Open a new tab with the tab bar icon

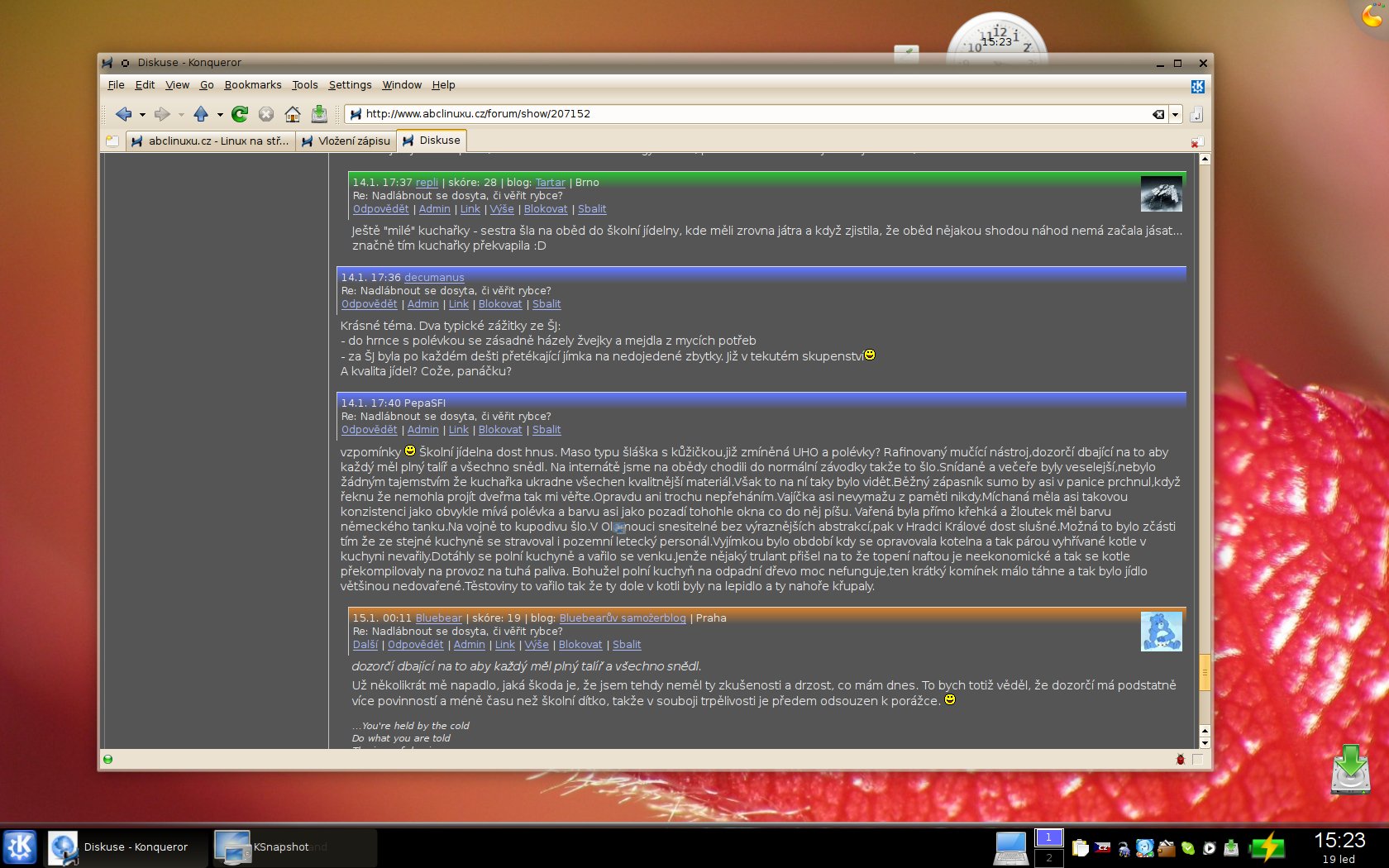pyautogui.click(x=112, y=141)
